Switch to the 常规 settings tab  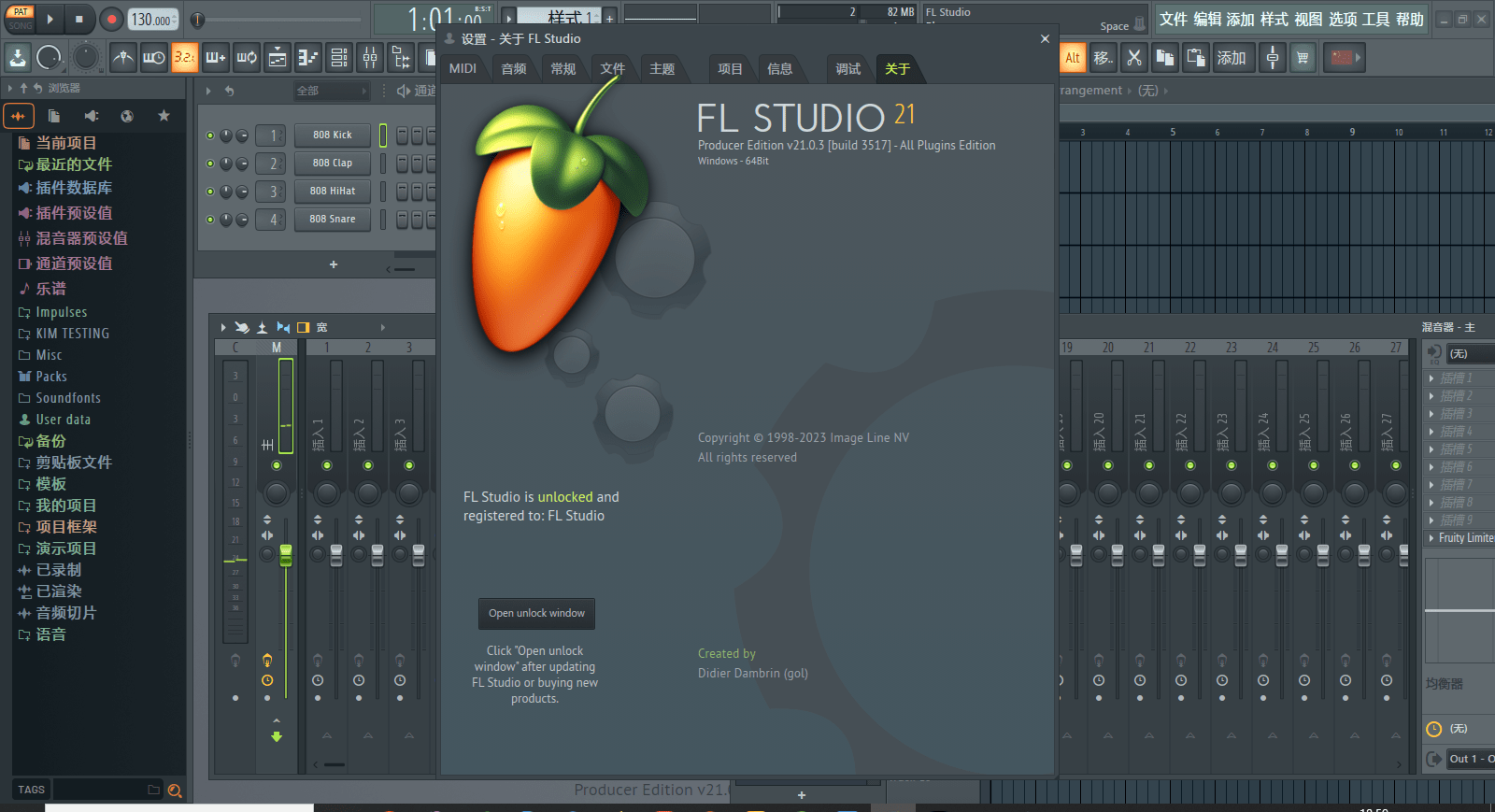pyautogui.click(x=563, y=69)
